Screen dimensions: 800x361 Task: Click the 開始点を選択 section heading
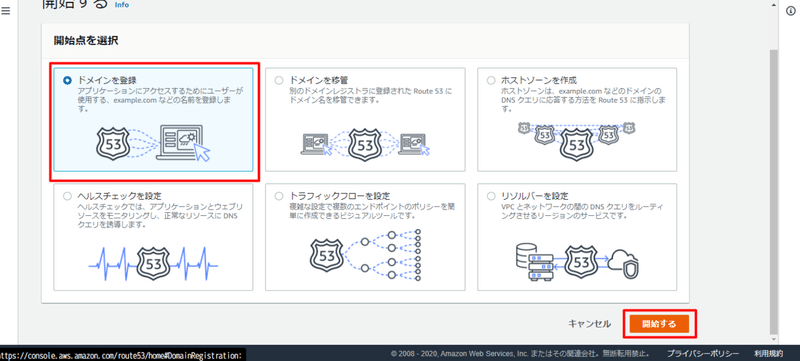[x=86, y=41]
